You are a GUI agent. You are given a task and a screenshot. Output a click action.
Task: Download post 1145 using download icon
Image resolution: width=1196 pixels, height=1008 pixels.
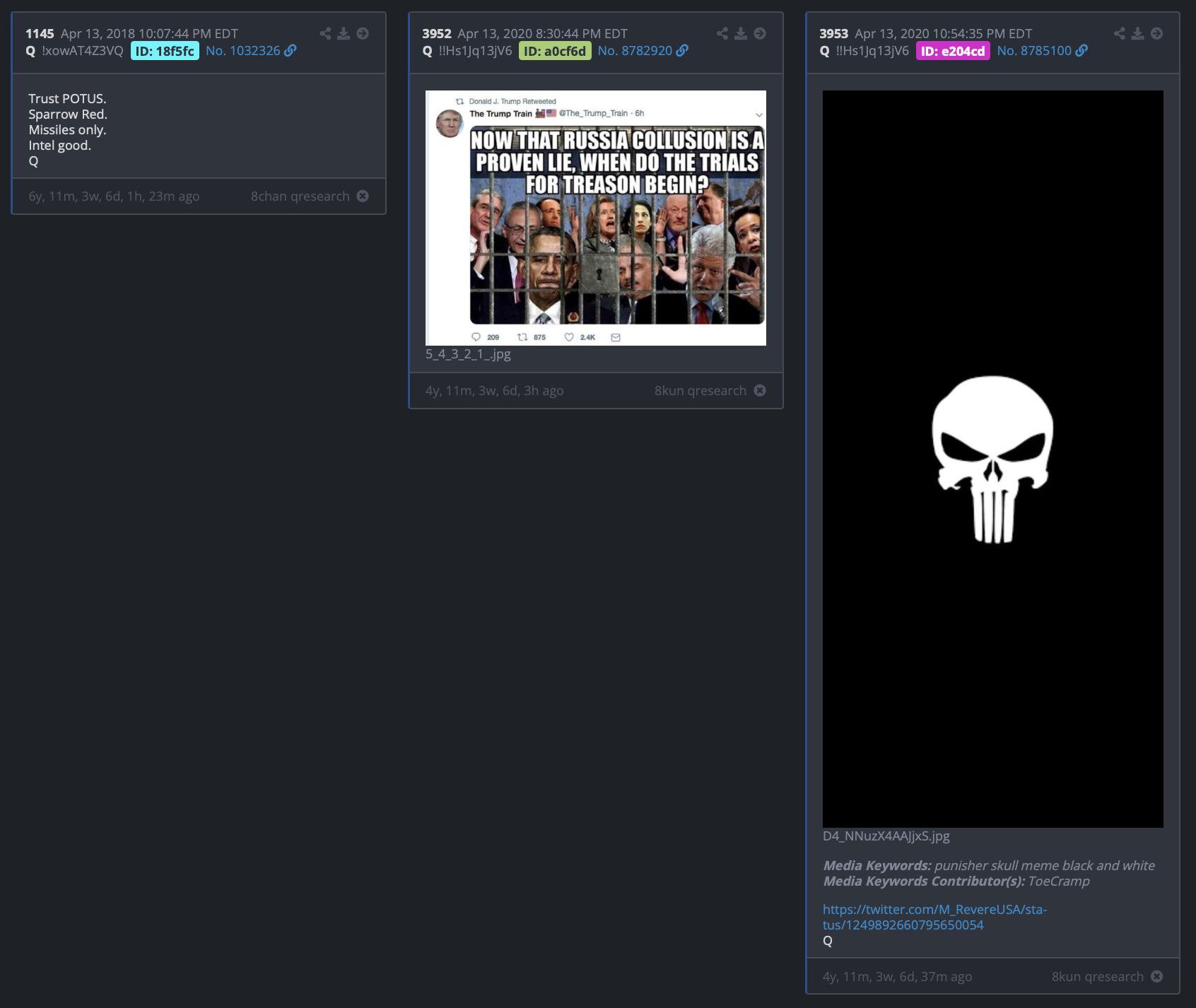[344, 33]
